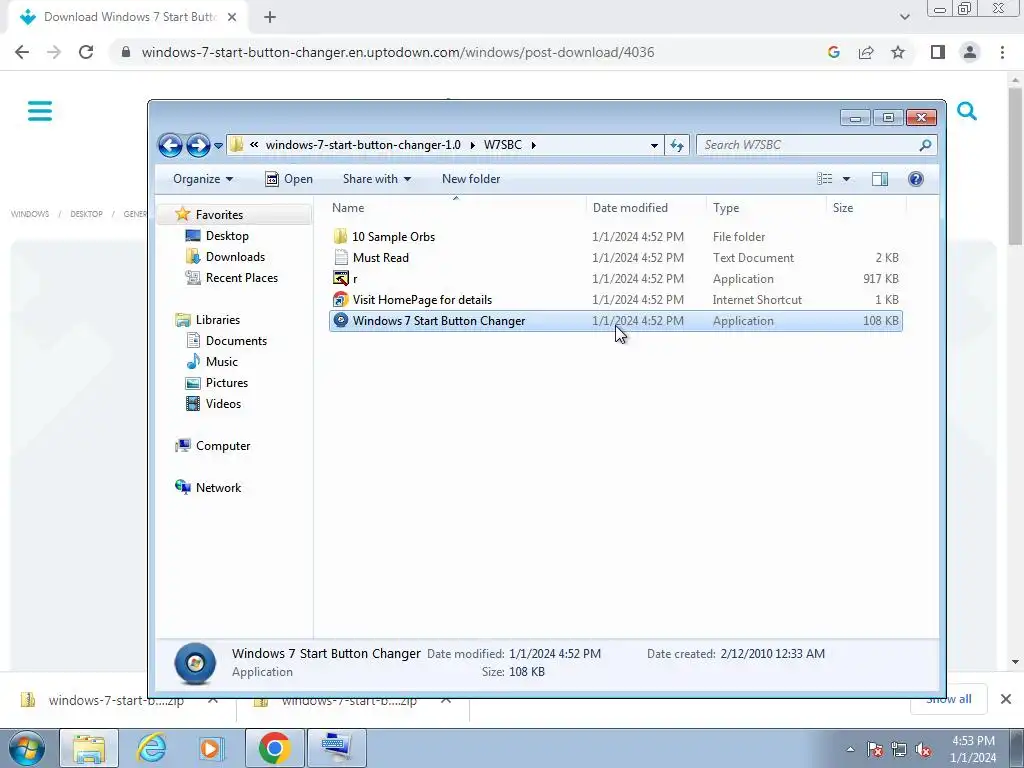Open Chrome profile icon
The width and height of the screenshot is (1024, 768).
pos(970,52)
